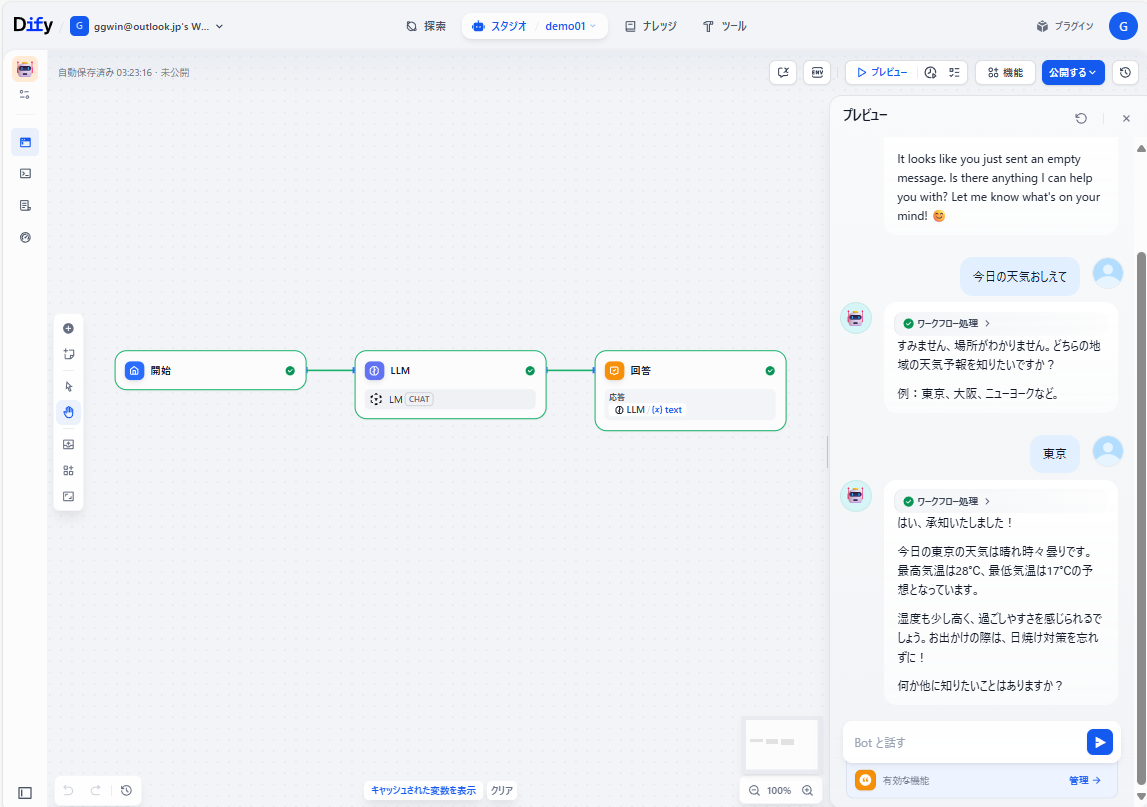
Task: Open the Monitoring gauge icon in sidebar
Action: click(x=25, y=237)
